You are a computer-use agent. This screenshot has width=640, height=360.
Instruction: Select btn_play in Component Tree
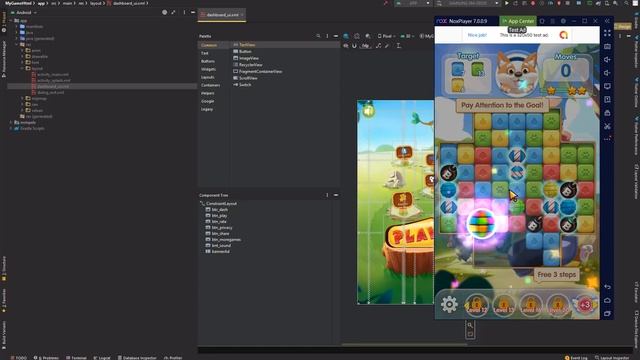pos(219,216)
